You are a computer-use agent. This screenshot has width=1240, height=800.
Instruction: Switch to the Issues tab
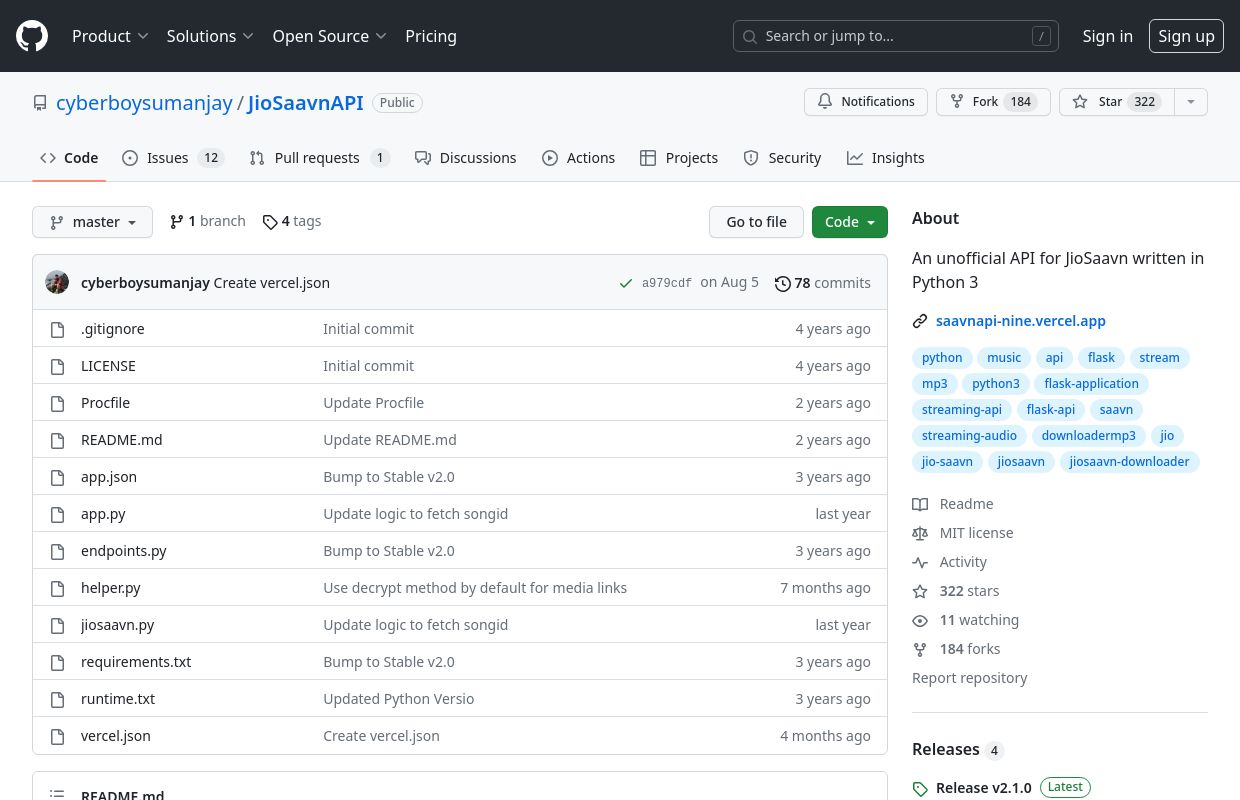click(172, 158)
